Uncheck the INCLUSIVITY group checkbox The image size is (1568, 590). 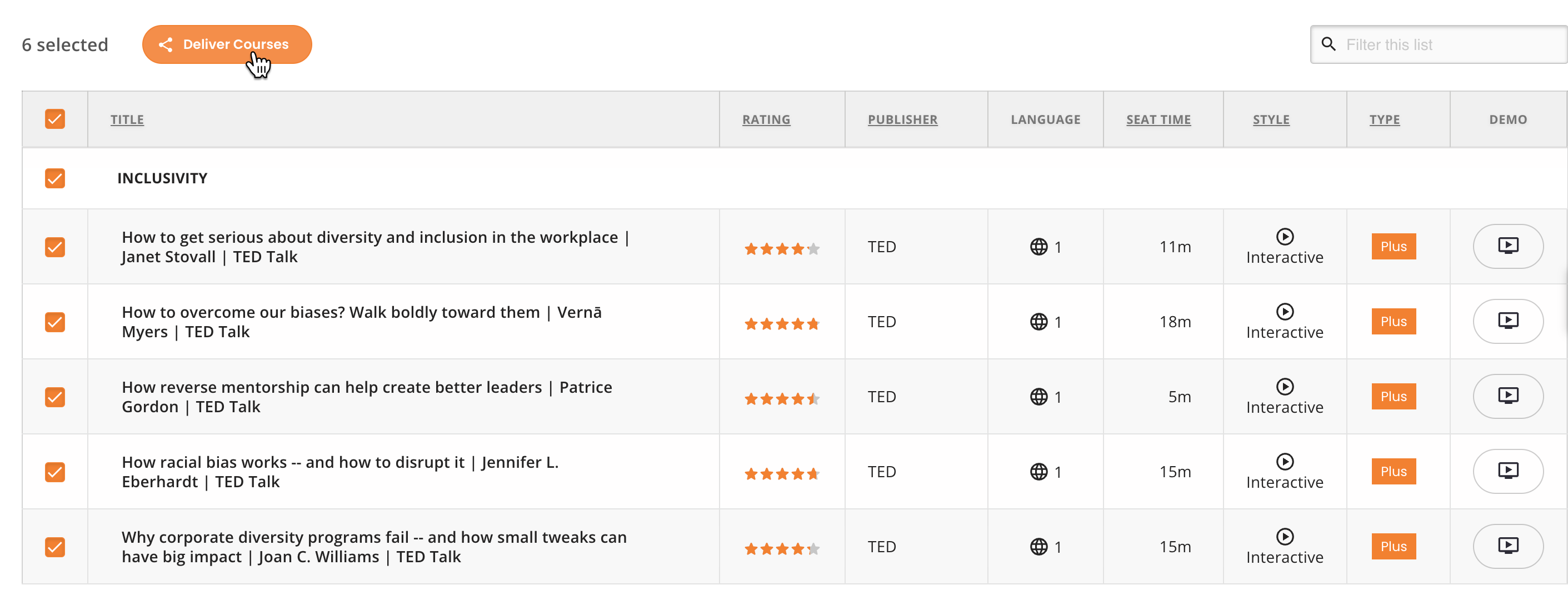click(x=55, y=178)
